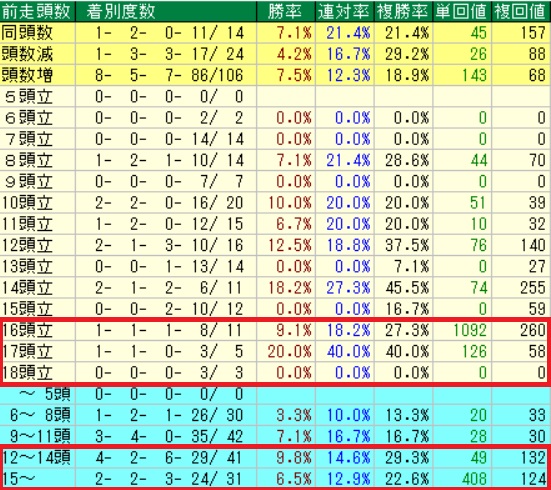Select the 9頭立 row label

coord(29,181)
